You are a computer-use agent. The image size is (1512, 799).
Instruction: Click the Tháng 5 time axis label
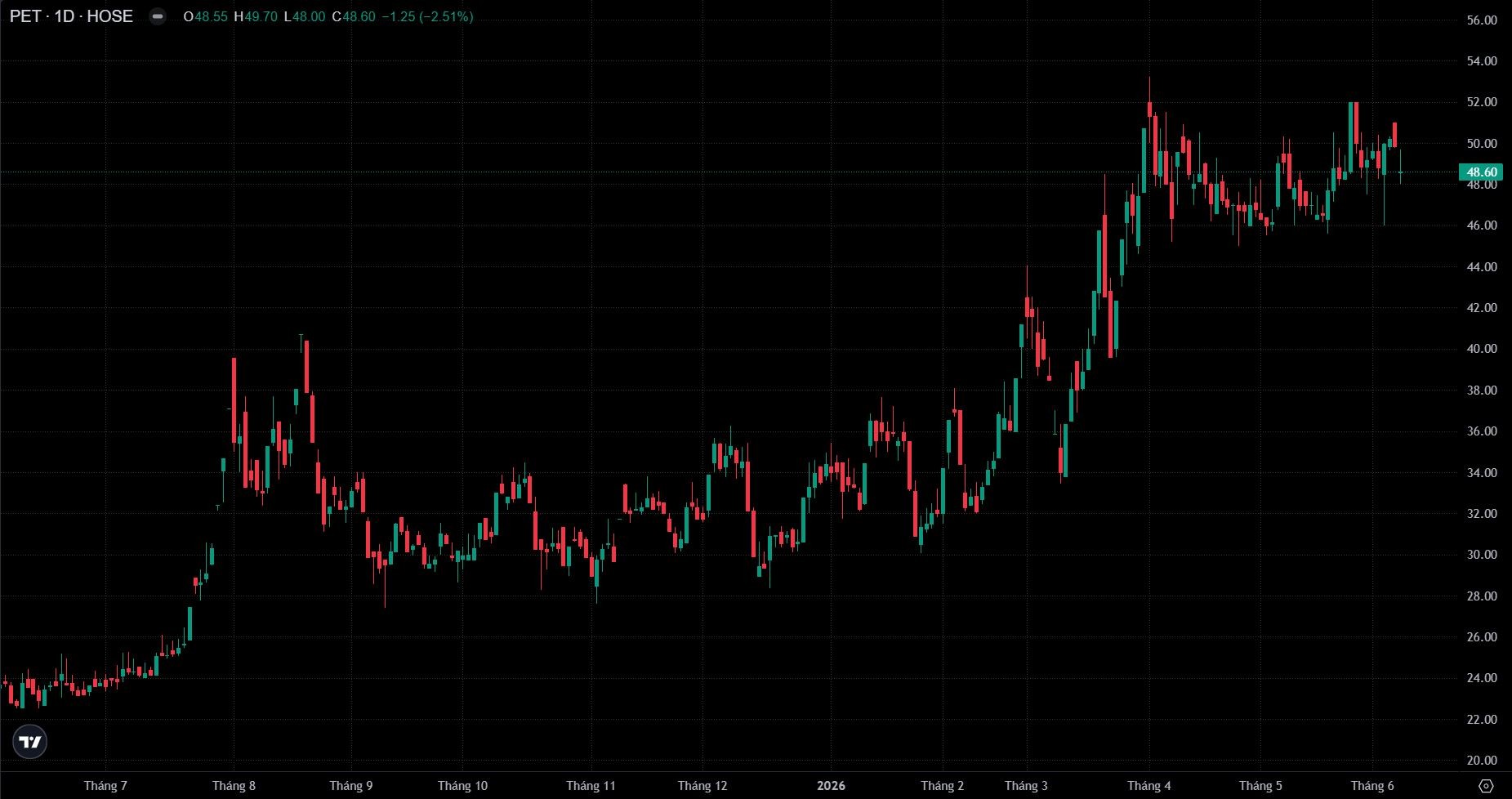(x=1260, y=786)
